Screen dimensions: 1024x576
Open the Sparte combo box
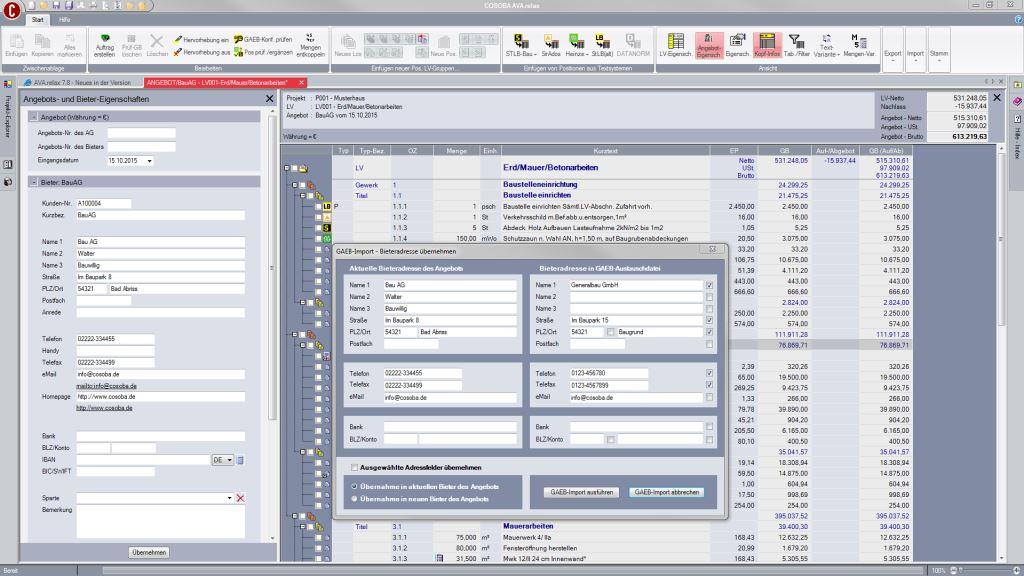point(229,497)
